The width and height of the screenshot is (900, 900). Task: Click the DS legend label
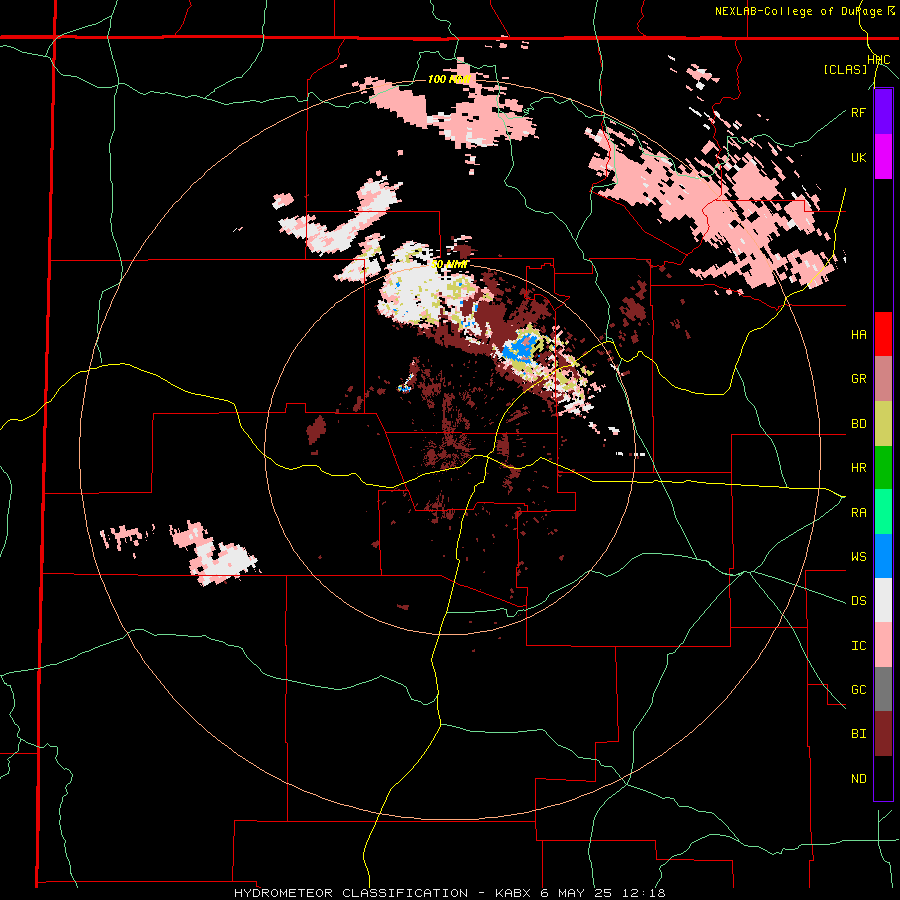pyautogui.click(x=858, y=602)
